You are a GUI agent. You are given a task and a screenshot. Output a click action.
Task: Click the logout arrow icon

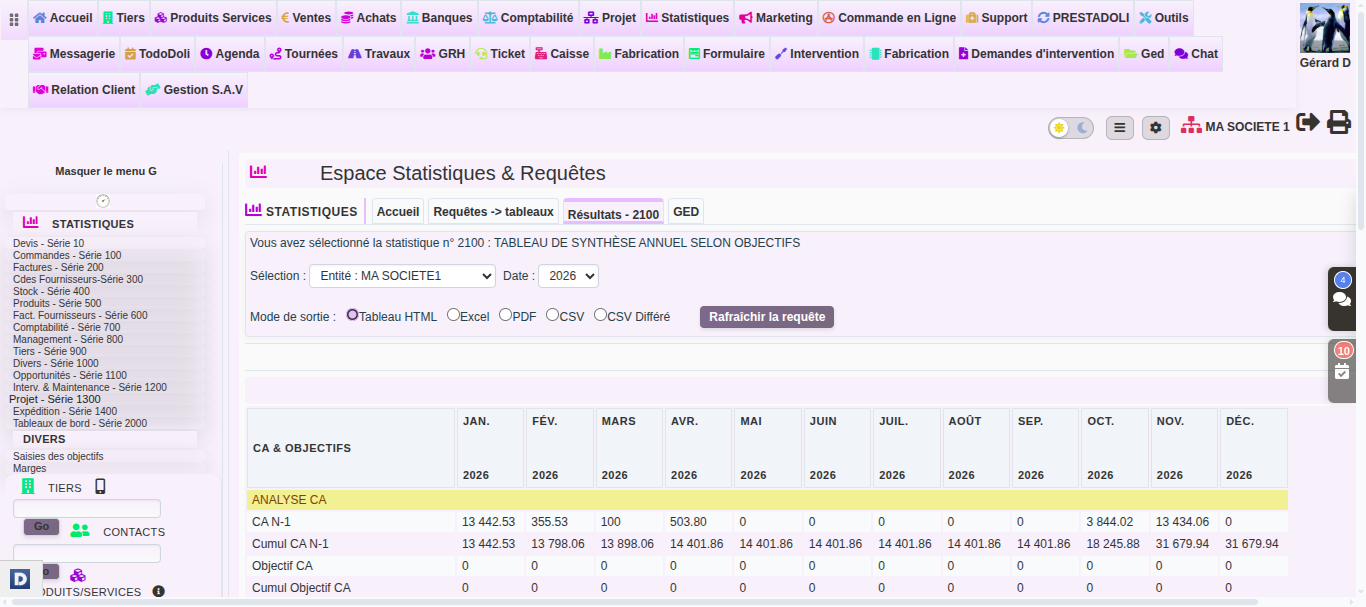1307,122
